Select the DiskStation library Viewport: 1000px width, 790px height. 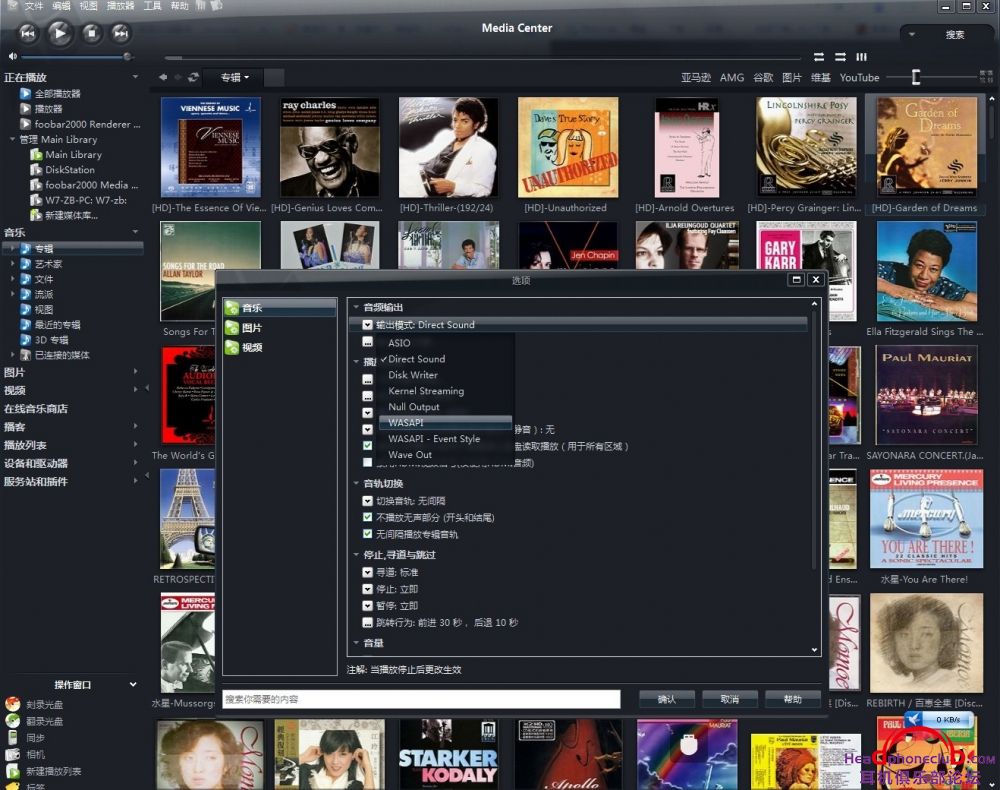click(x=70, y=170)
